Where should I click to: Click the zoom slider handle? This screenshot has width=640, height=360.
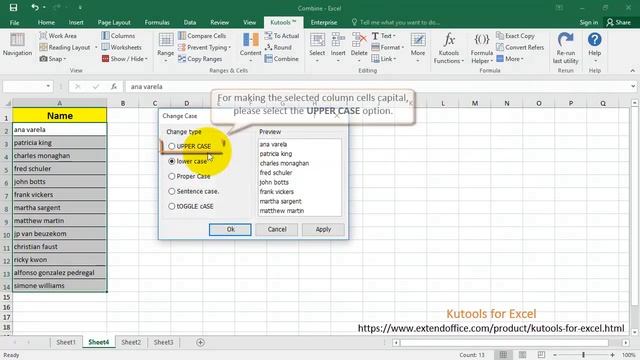coord(584,355)
